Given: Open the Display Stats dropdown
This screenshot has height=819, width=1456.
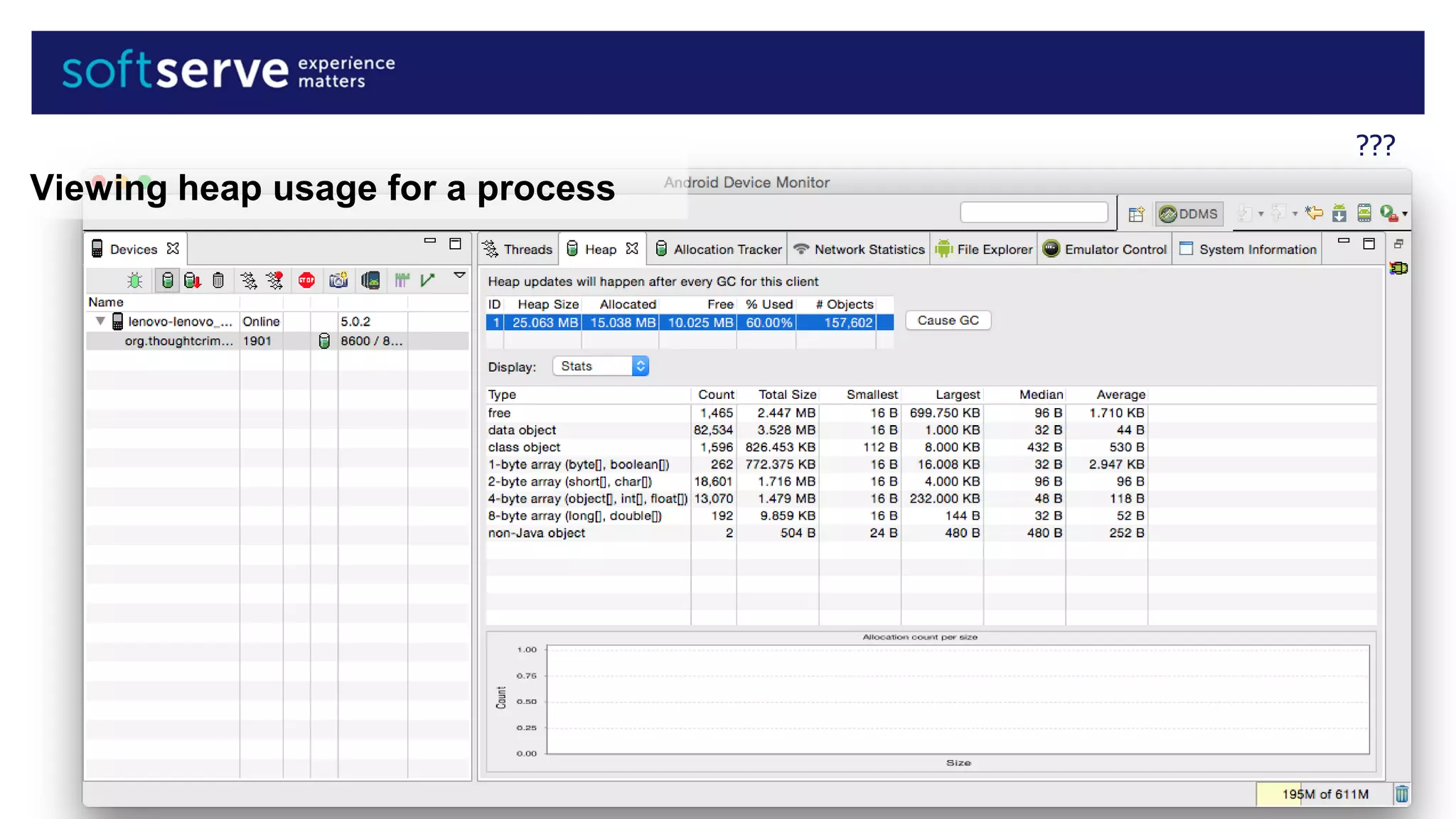Looking at the screenshot, I should pyautogui.click(x=601, y=366).
